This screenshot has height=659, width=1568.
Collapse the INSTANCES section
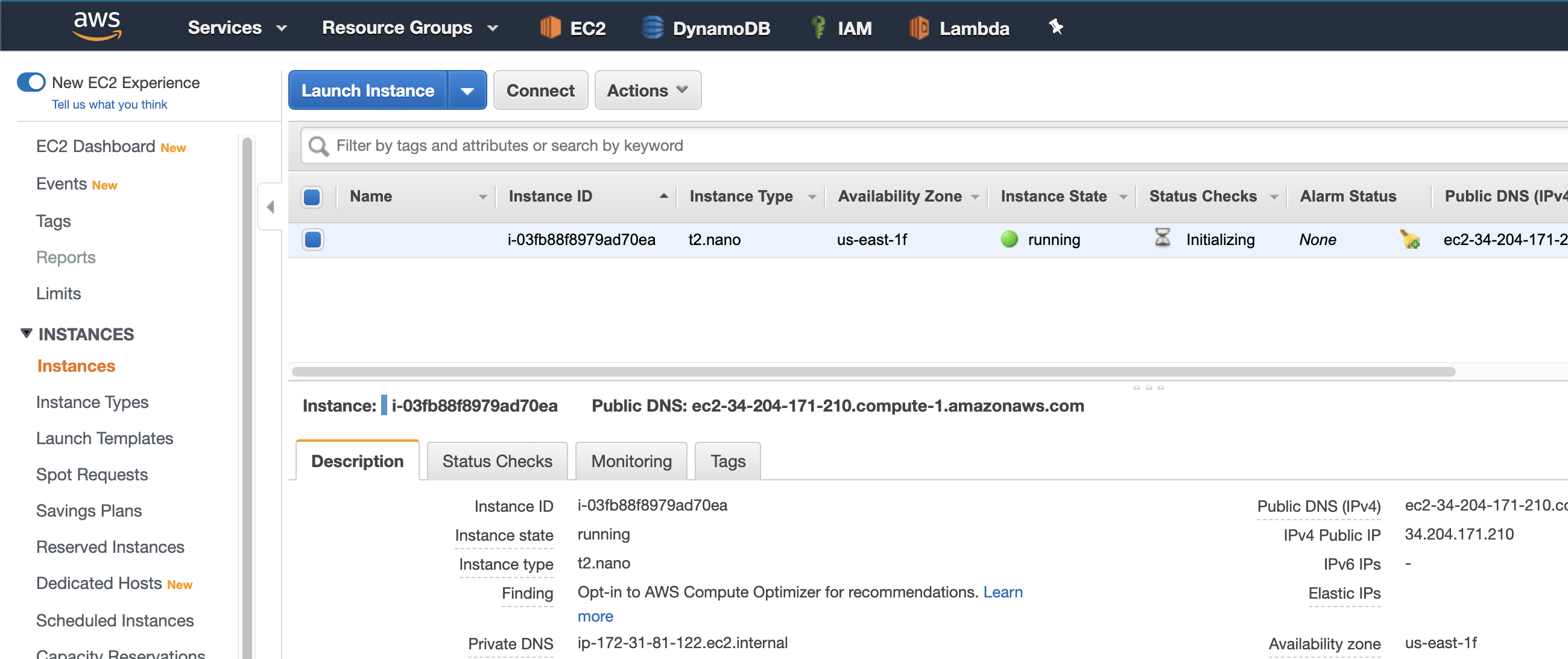pos(26,334)
